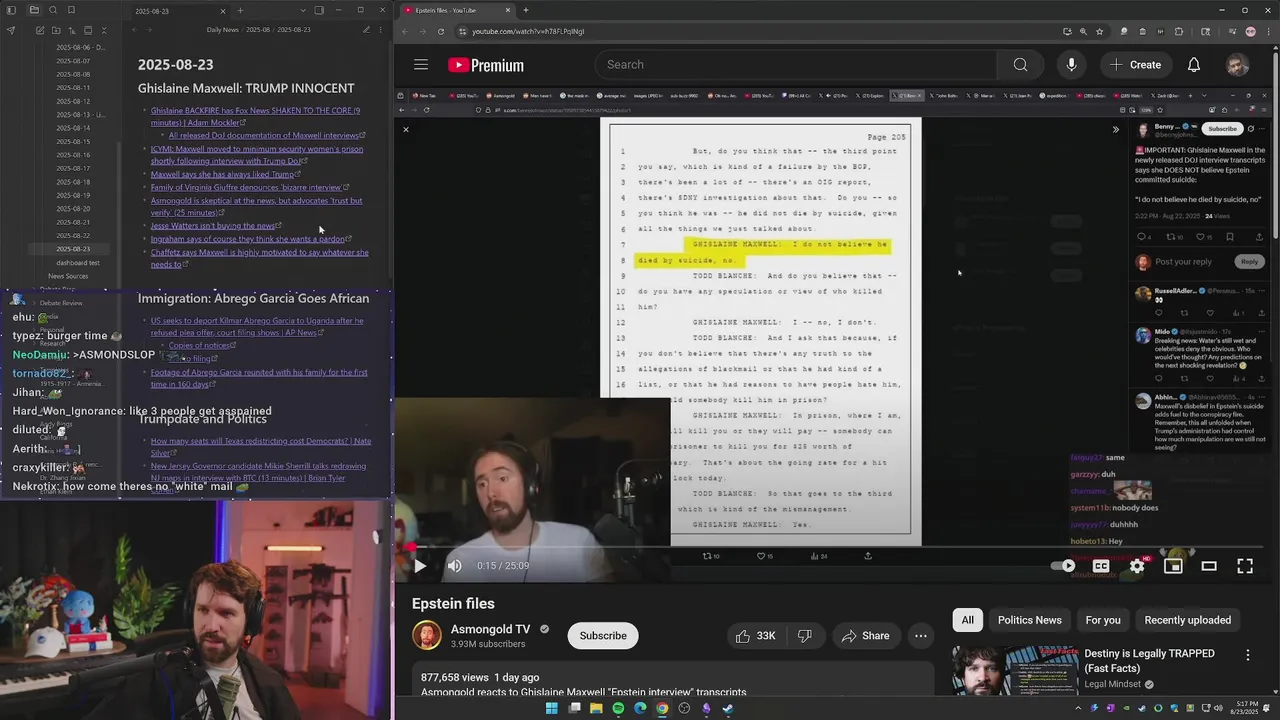
Task: Select 'Politics News' filter chip
Action: pyautogui.click(x=1029, y=620)
